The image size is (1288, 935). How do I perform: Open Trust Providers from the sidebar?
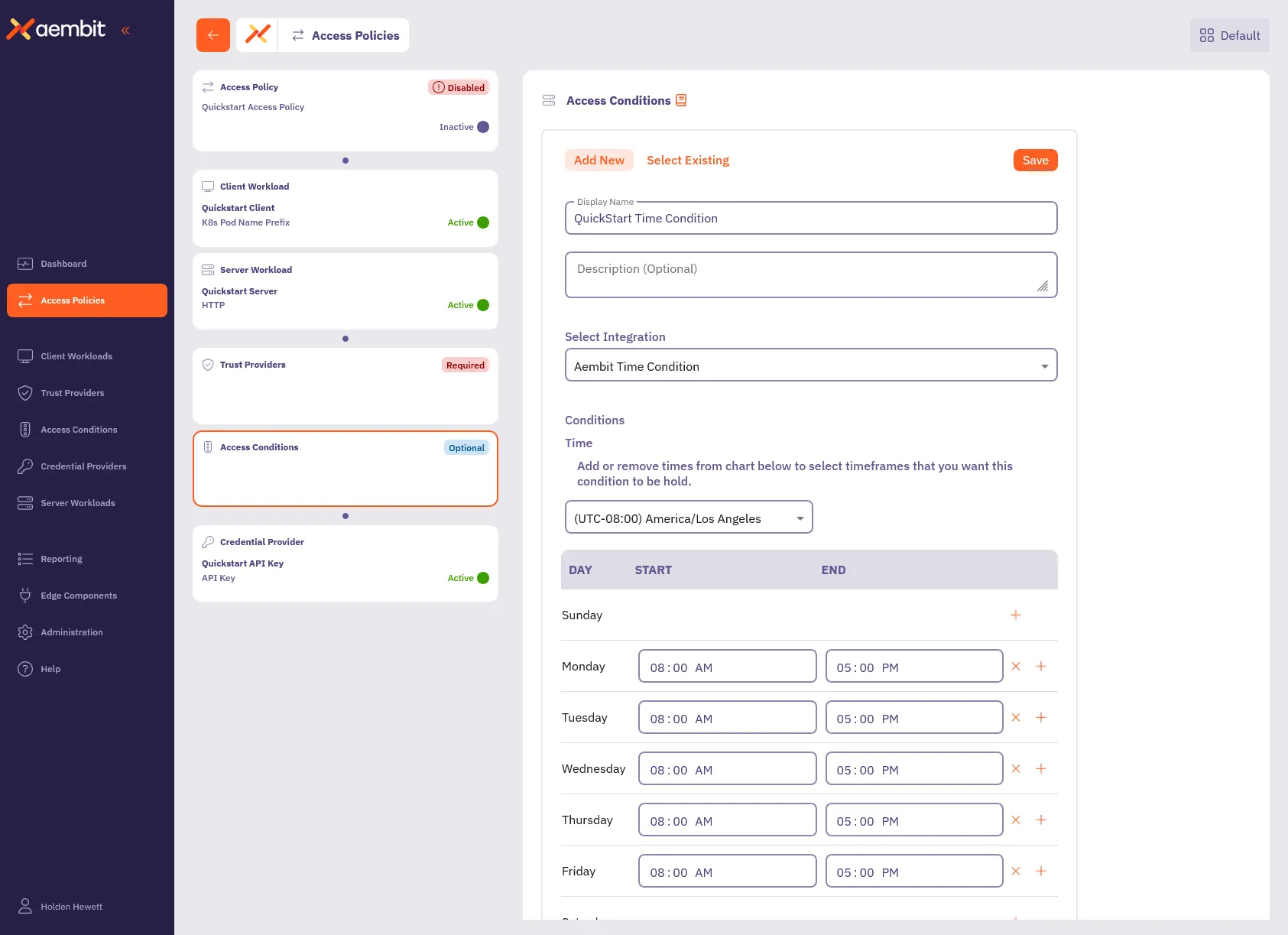click(73, 392)
